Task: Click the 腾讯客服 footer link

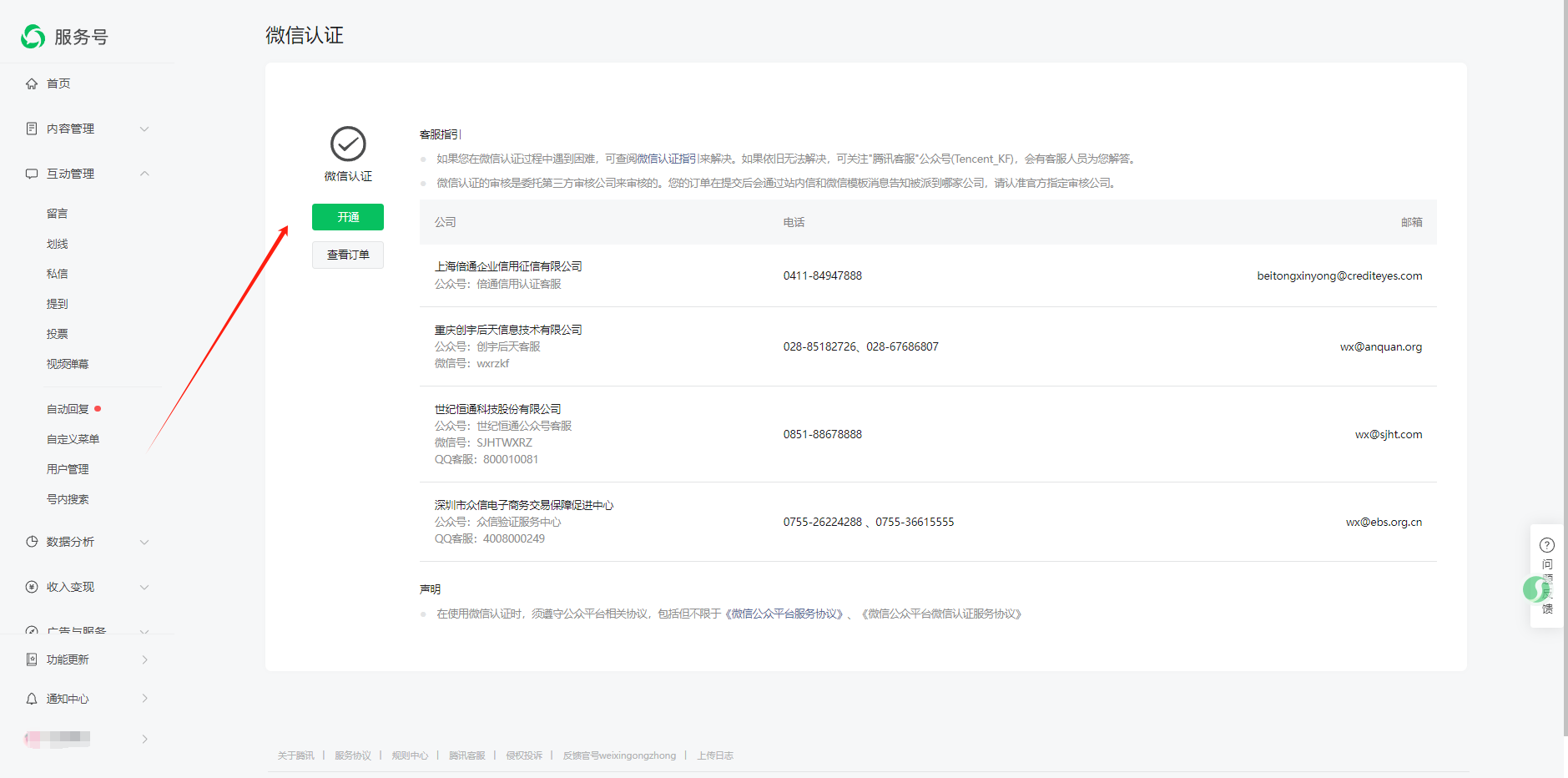Action: point(466,755)
